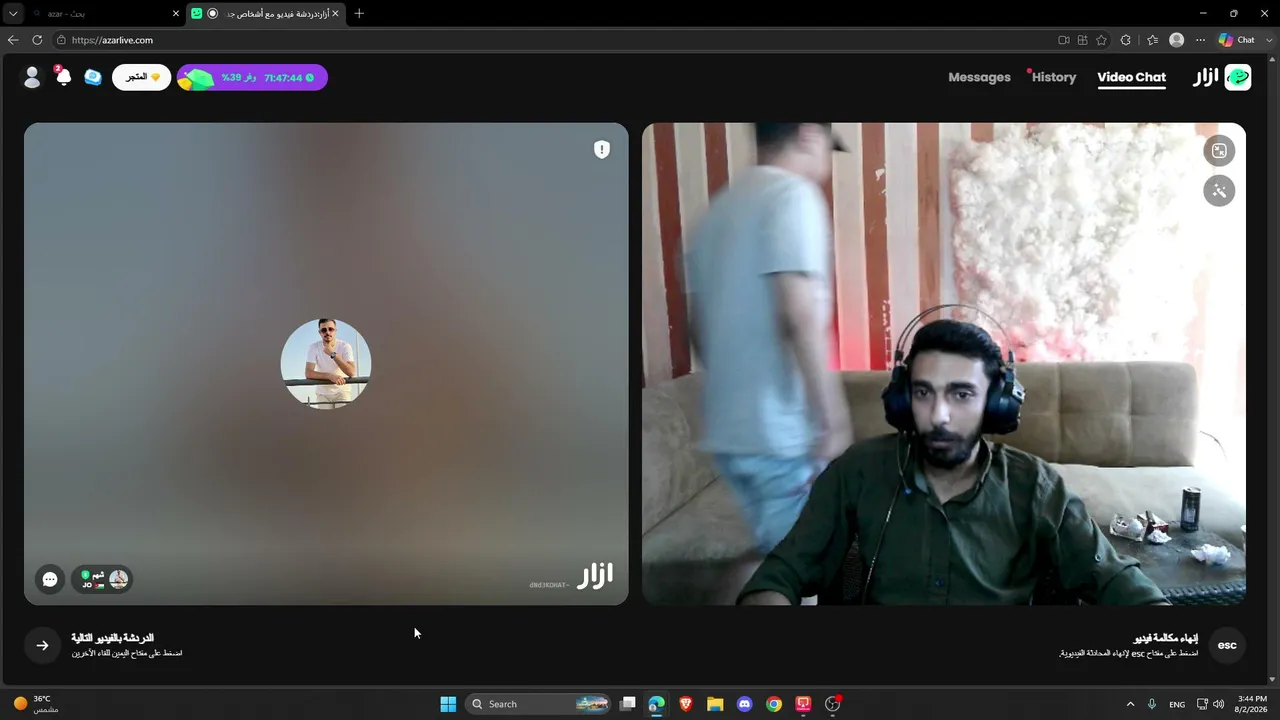Open Google Chrome from the taskbar
This screenshot has height=720, width=1280.
[774, 704]
